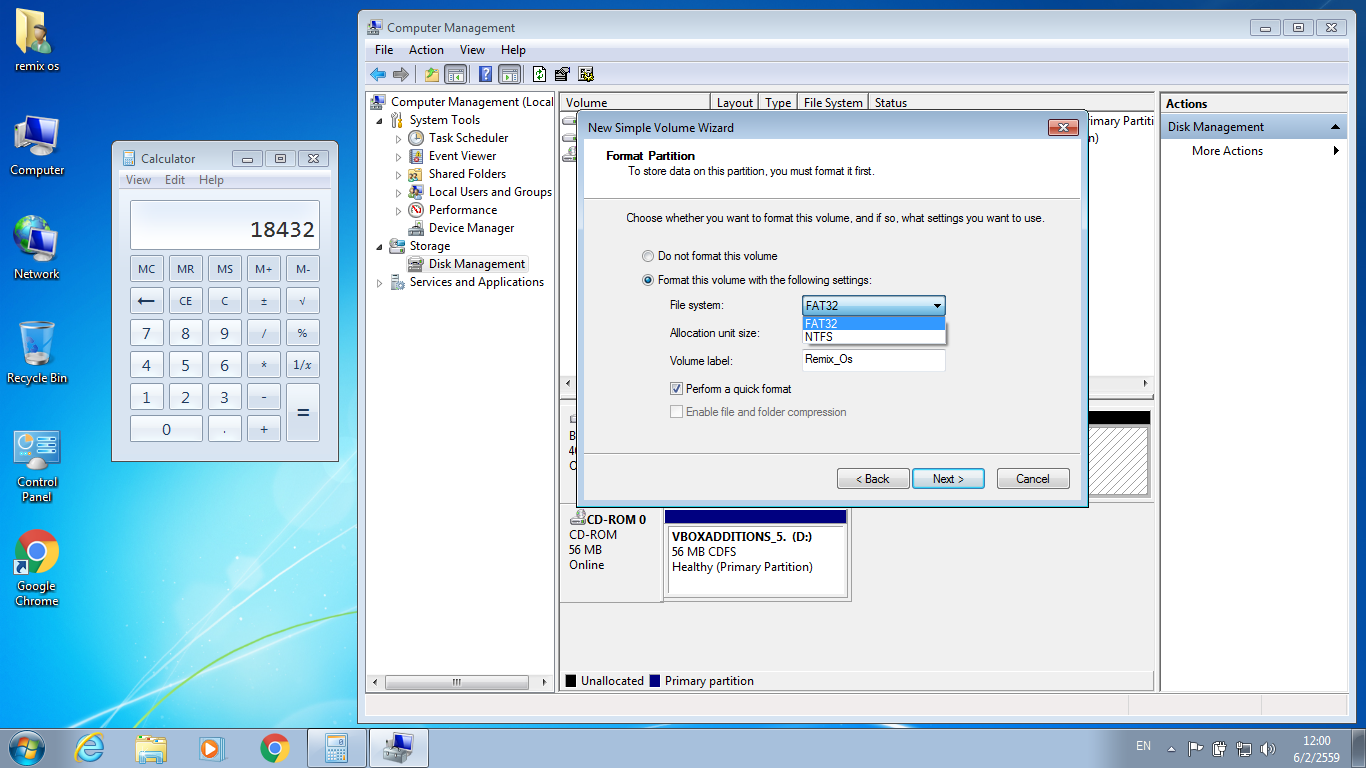Launch Internet Explorer from the taskbar

[x=90, y=748]
